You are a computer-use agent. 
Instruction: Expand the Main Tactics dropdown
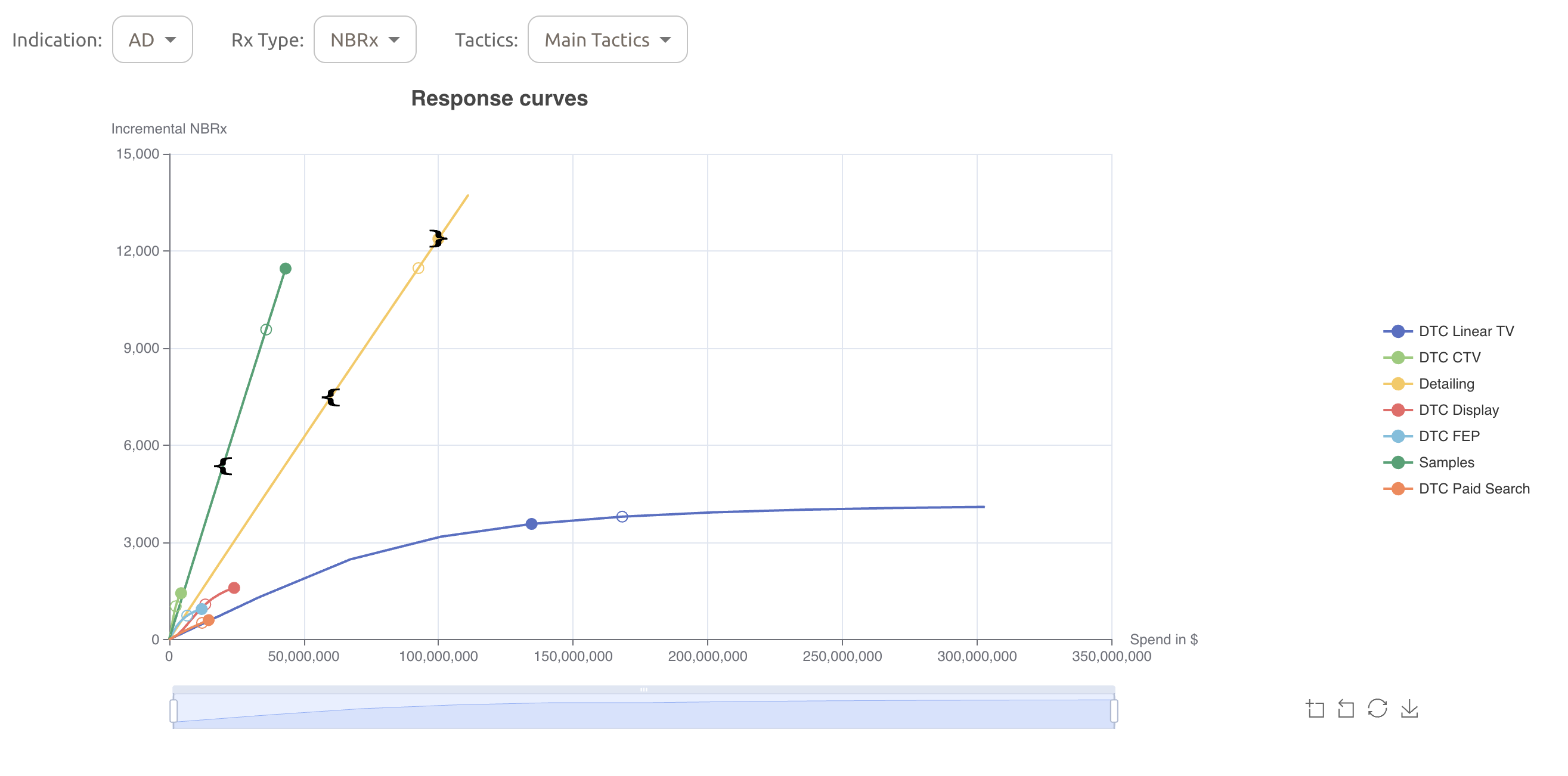[x=607, y=39]
